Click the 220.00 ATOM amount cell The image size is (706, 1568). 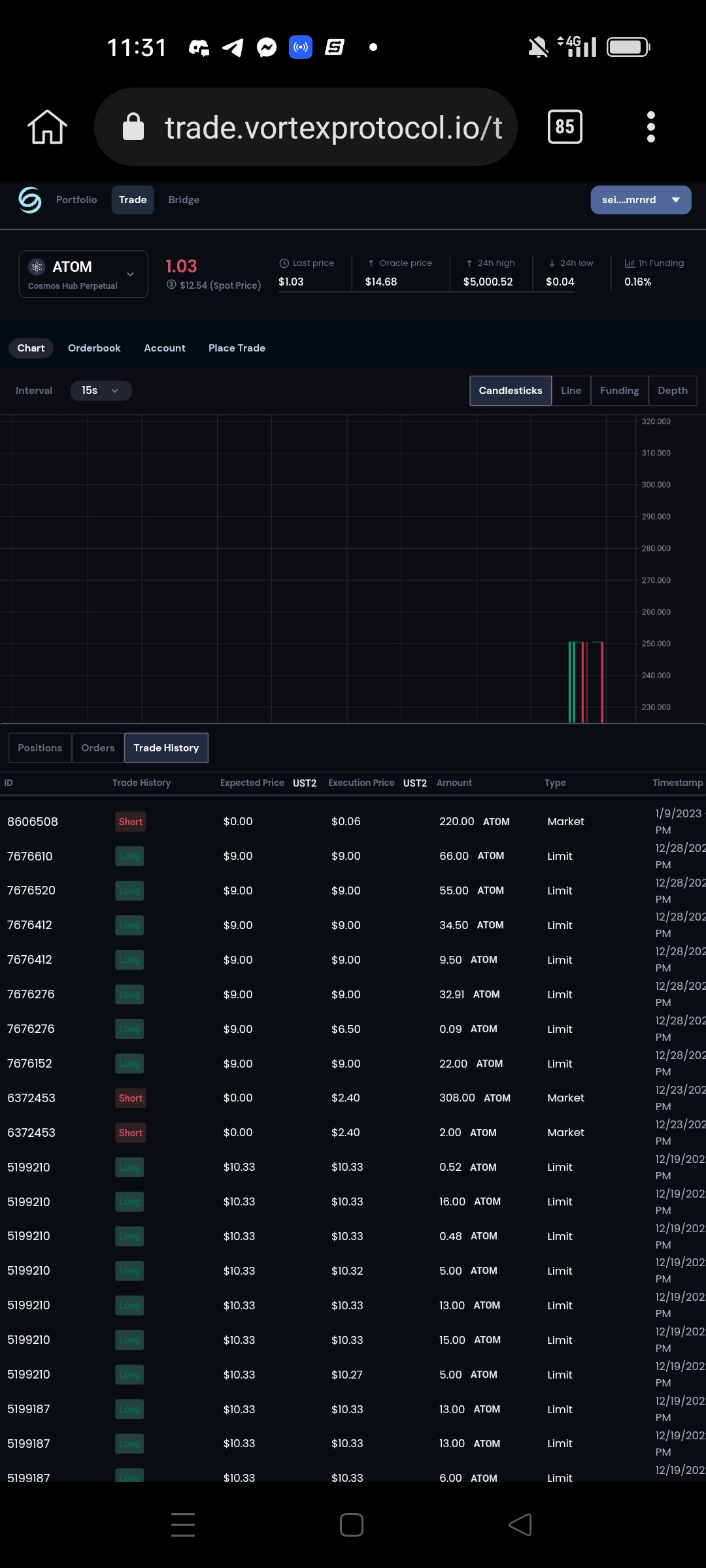tap(474, 822)
